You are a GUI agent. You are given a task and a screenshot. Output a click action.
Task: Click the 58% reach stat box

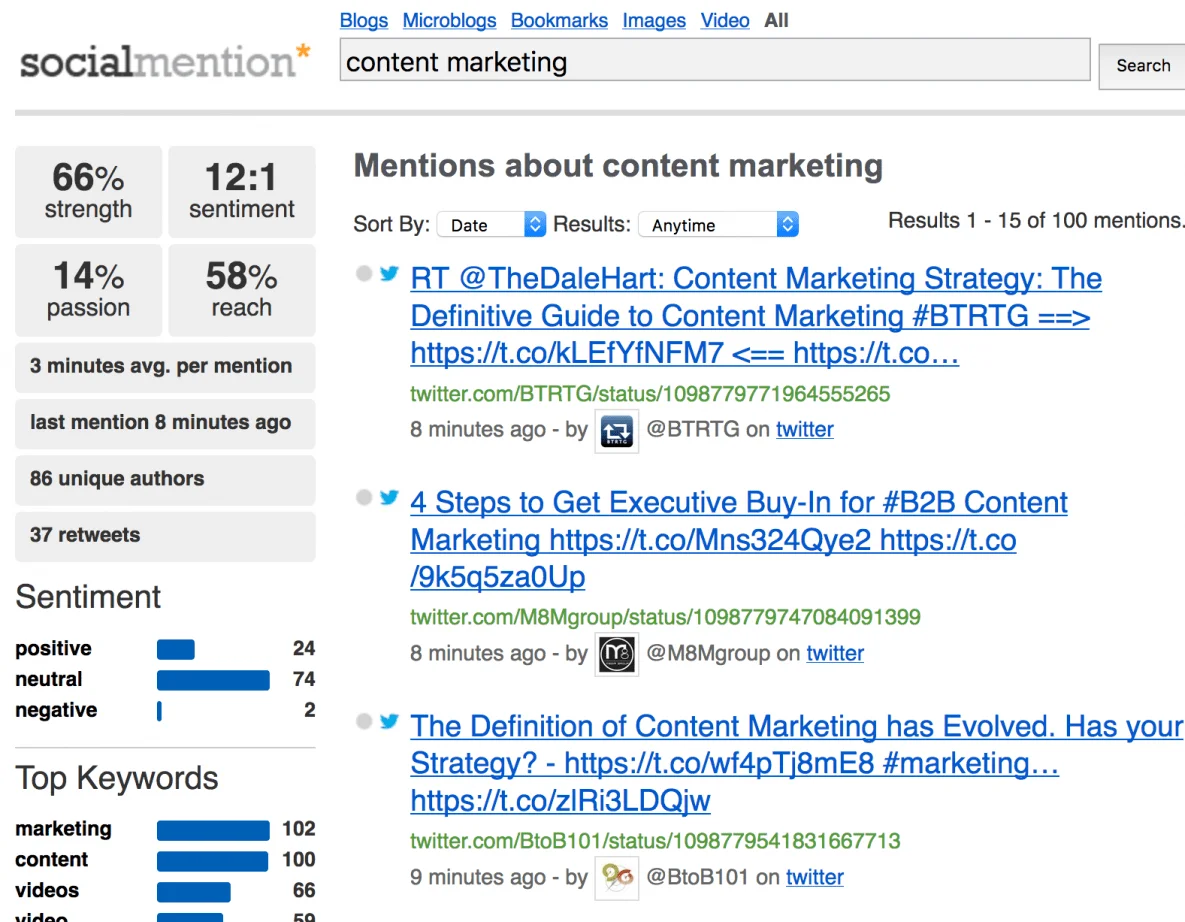coord(242,289)
